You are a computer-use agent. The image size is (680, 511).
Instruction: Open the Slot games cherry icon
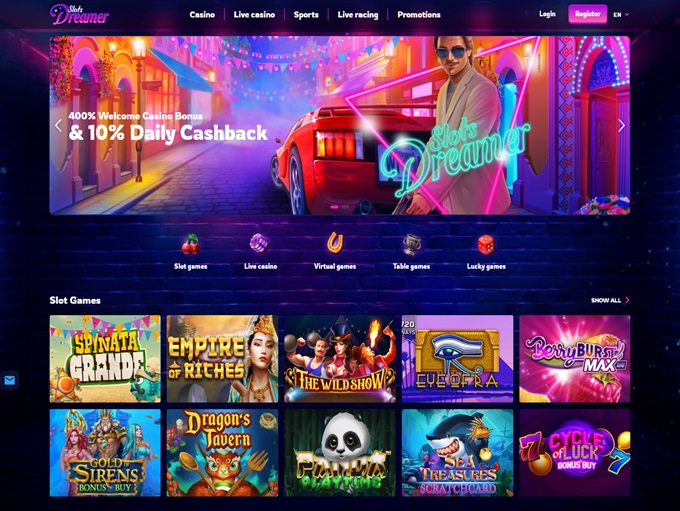191,244
